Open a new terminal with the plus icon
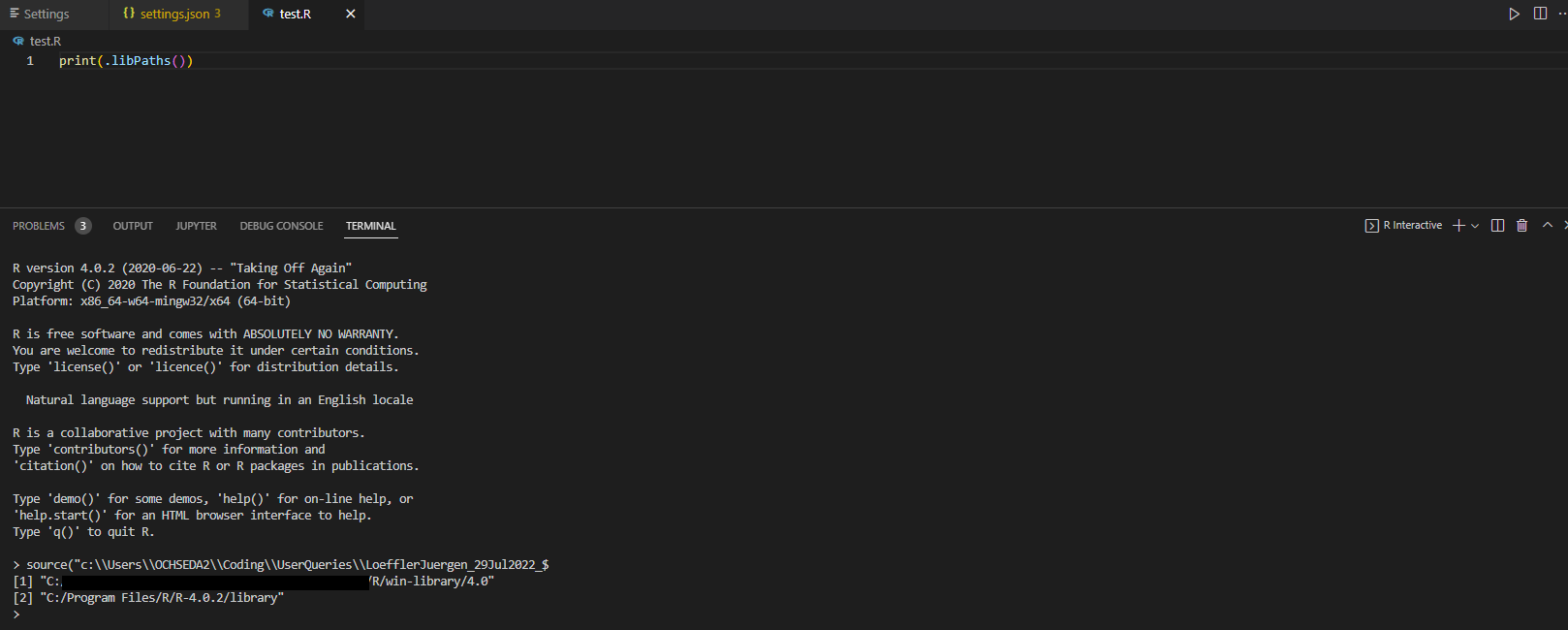Viewport: 1568px width, 630px height. tap(1457, 224)
